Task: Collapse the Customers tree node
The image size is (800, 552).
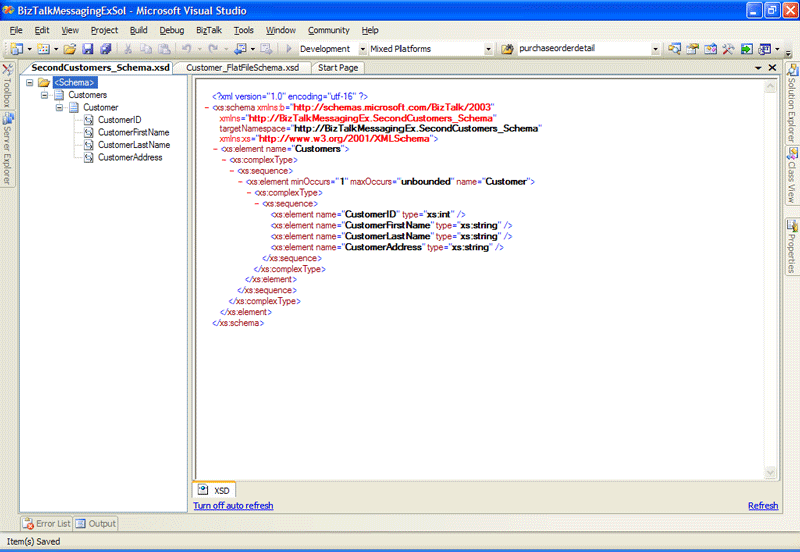Action: click(x=45, y=95)
